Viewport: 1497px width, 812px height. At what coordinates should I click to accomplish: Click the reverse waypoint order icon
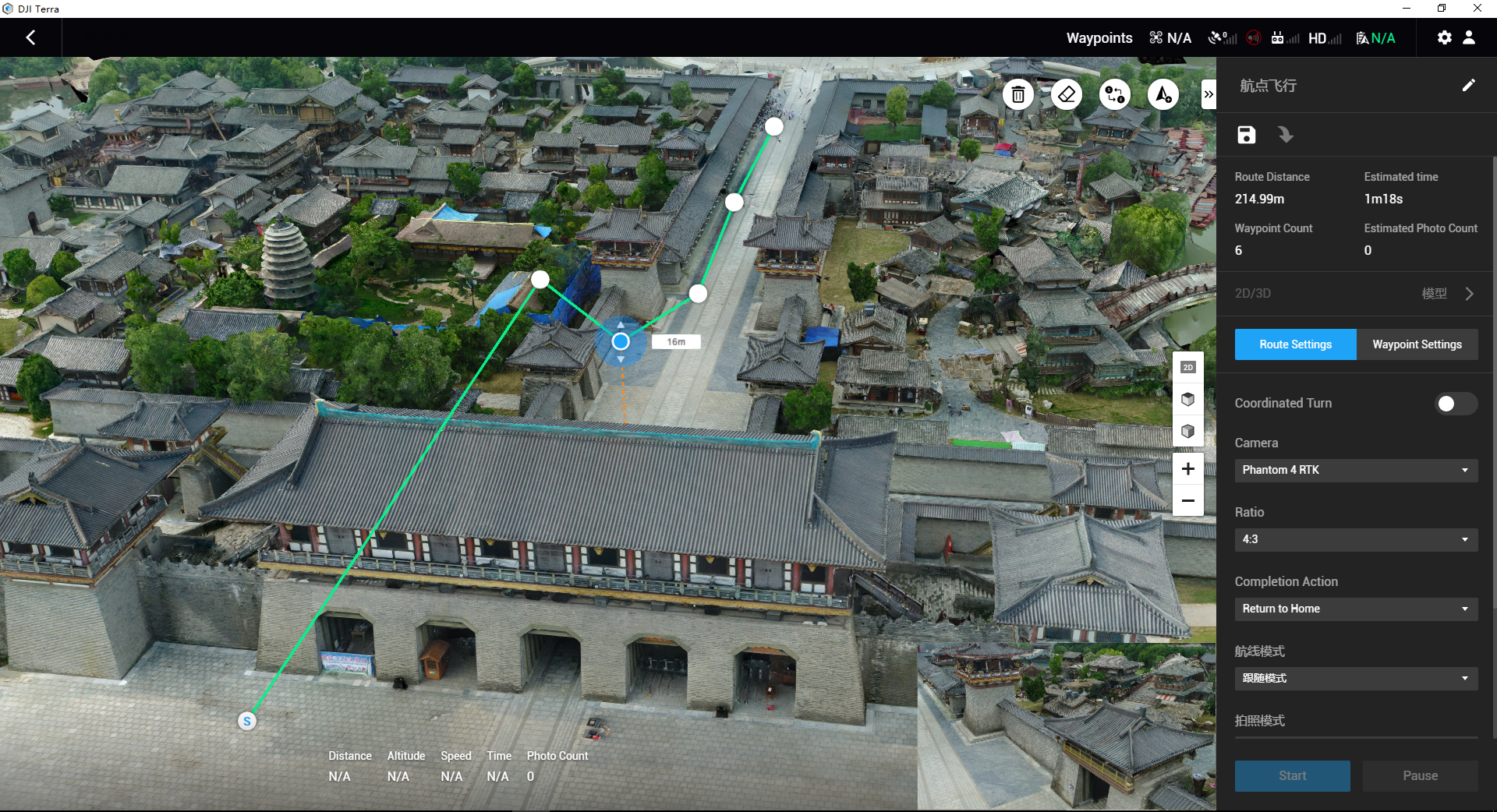coord(1114,95)
